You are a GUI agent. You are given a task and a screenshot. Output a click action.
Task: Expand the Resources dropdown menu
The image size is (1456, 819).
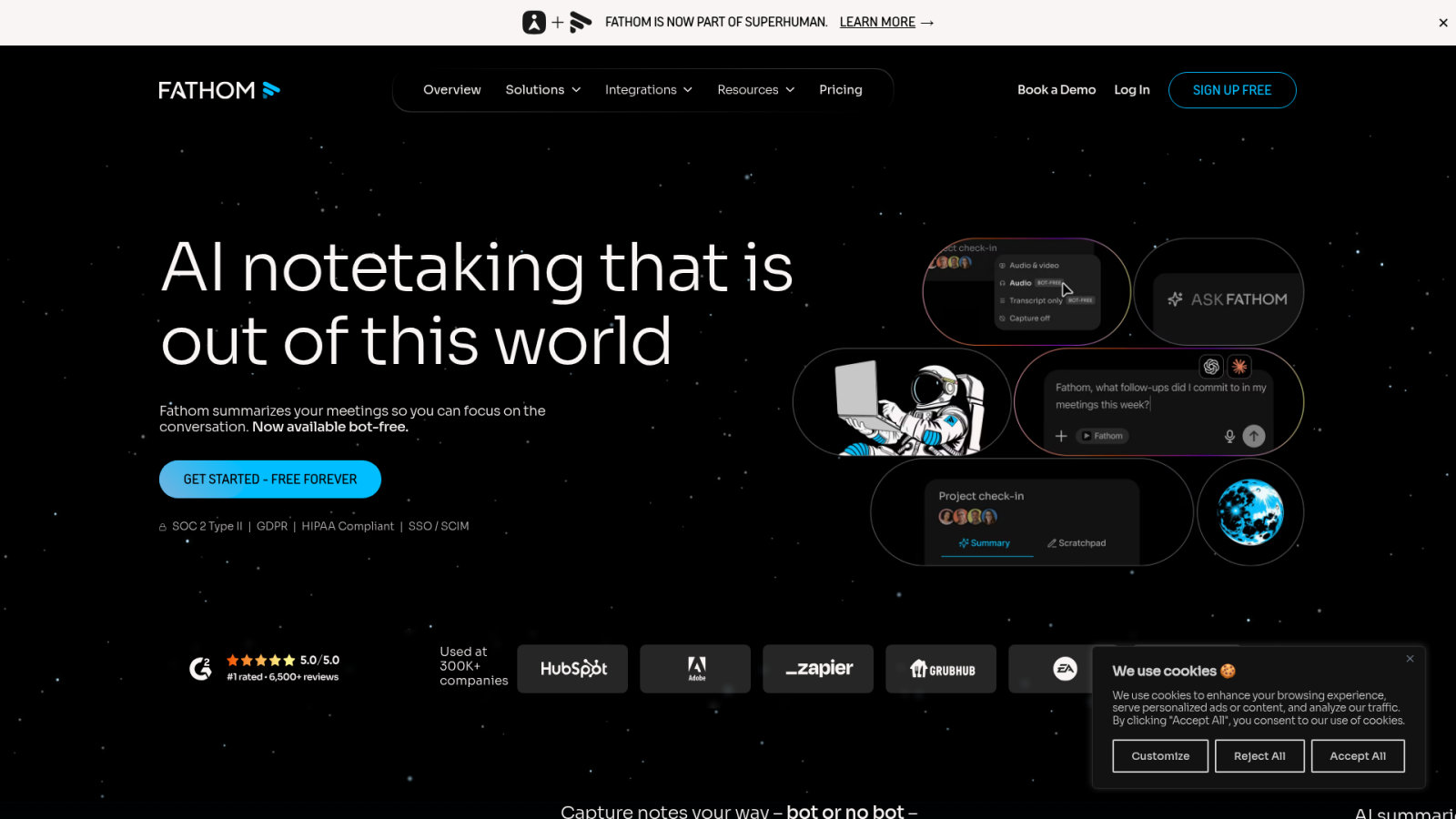pos(756,89)
